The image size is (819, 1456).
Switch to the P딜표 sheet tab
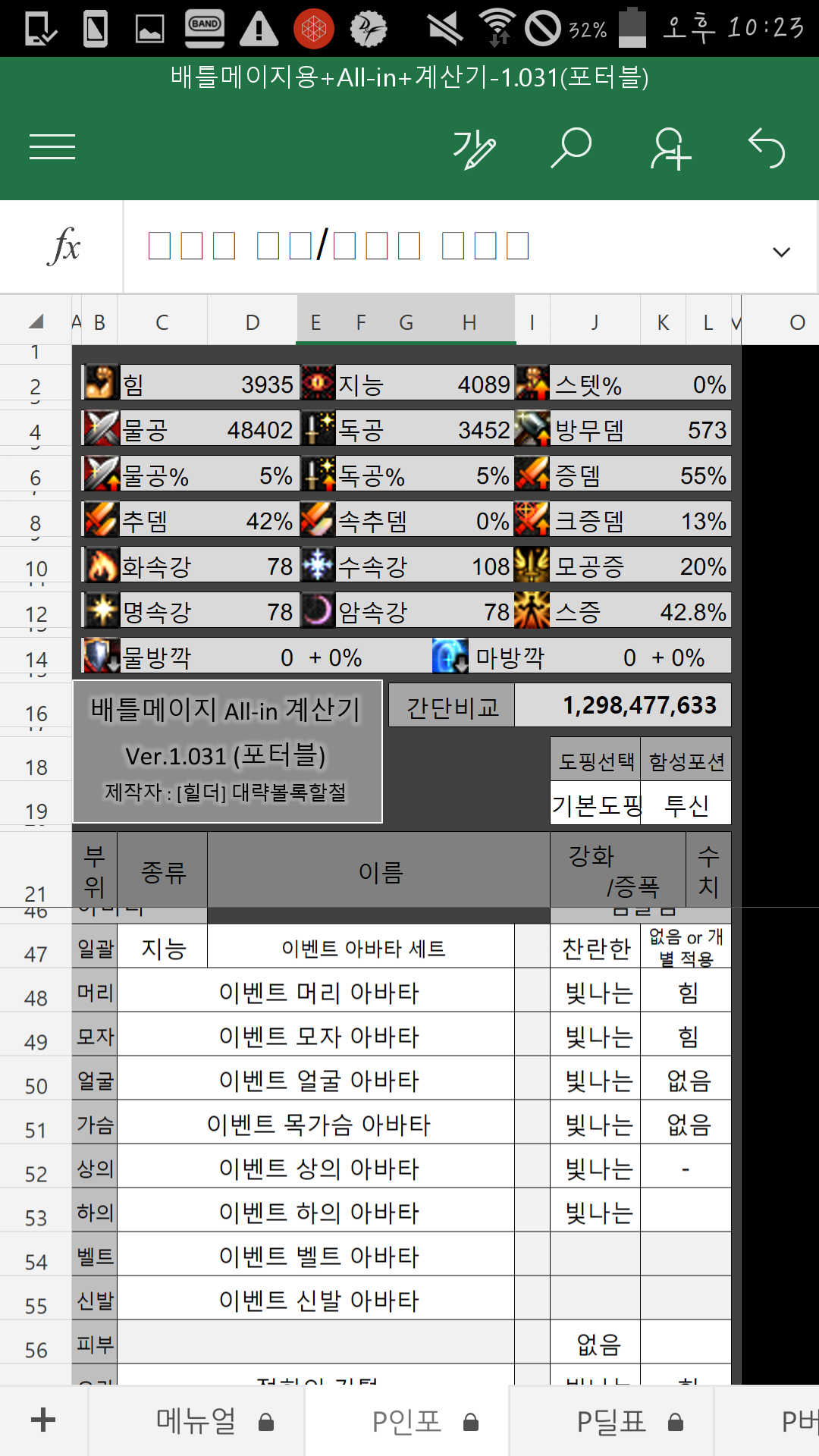tap(612, 1420)
